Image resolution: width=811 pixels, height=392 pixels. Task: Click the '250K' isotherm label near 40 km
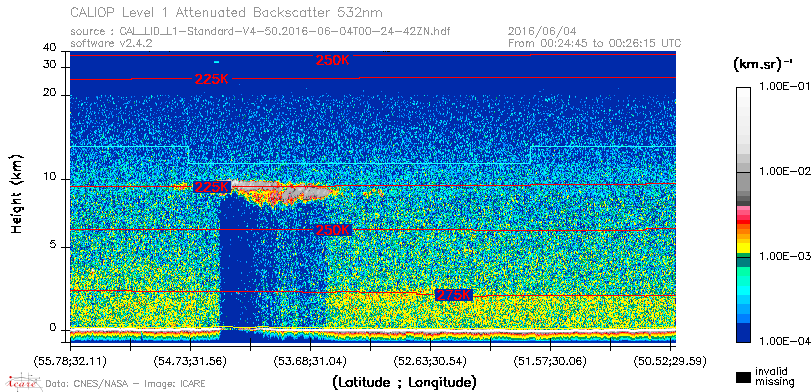(333, 60)
